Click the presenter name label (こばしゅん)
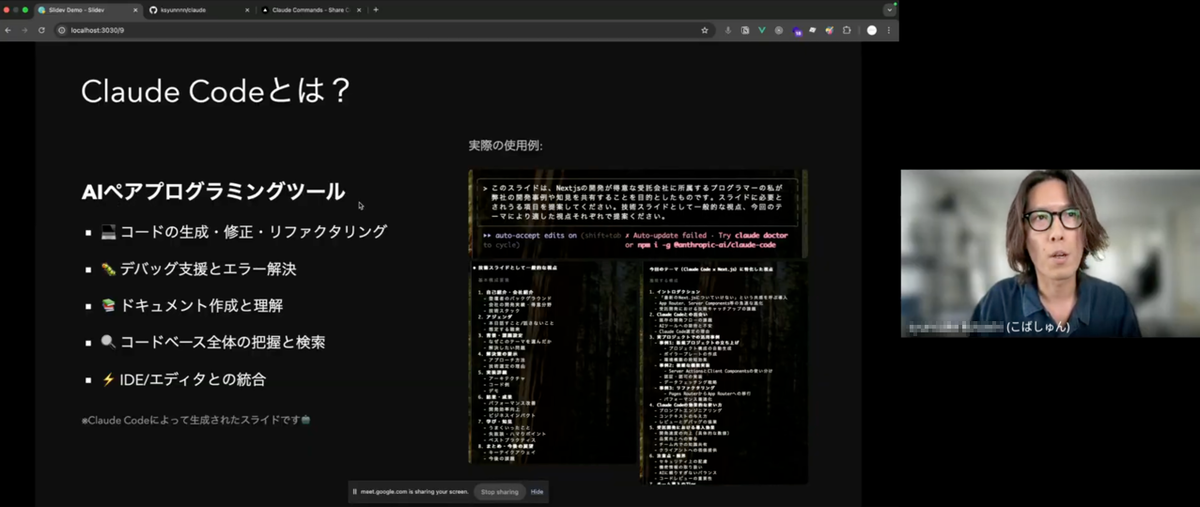 tap(1038, 327)
